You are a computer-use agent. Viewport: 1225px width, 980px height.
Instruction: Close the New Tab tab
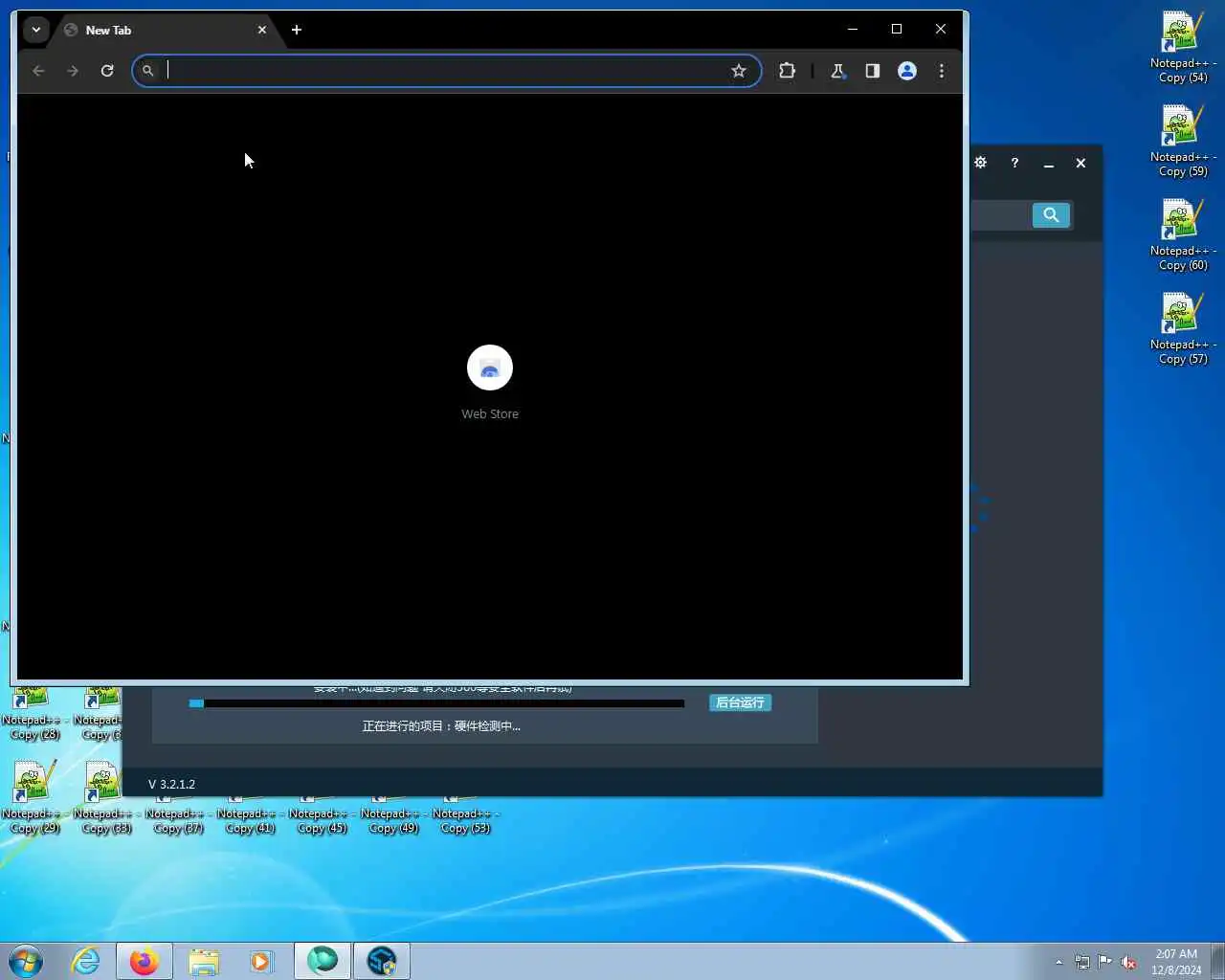pyautogui.click(x=262, y=30)
